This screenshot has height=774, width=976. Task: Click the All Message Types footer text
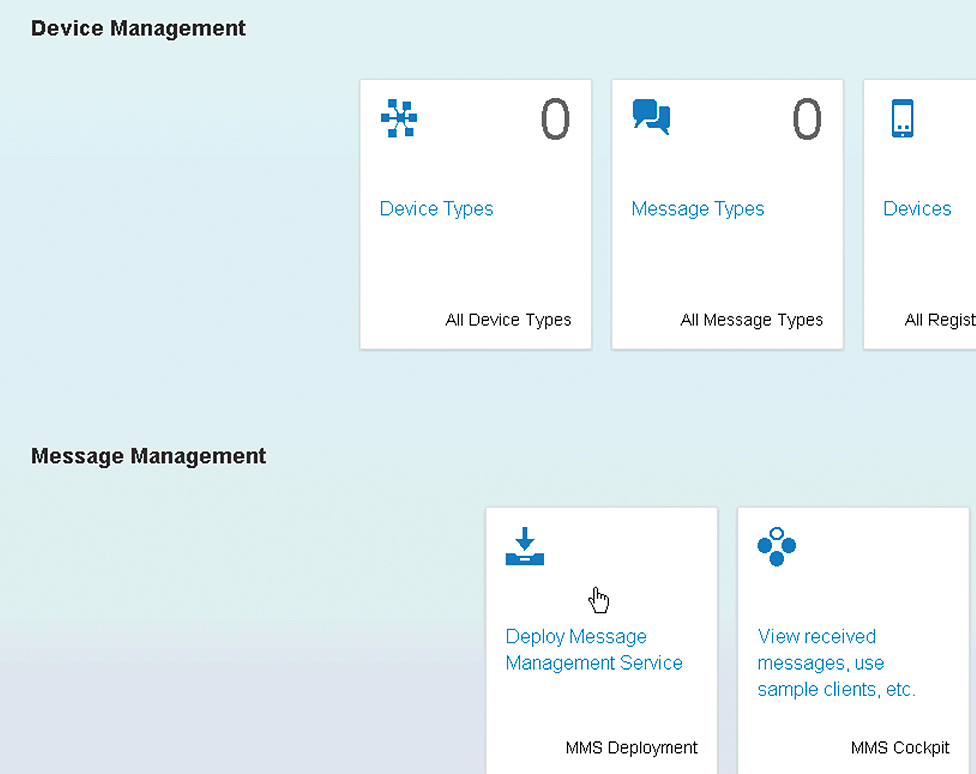pos(751,320)
